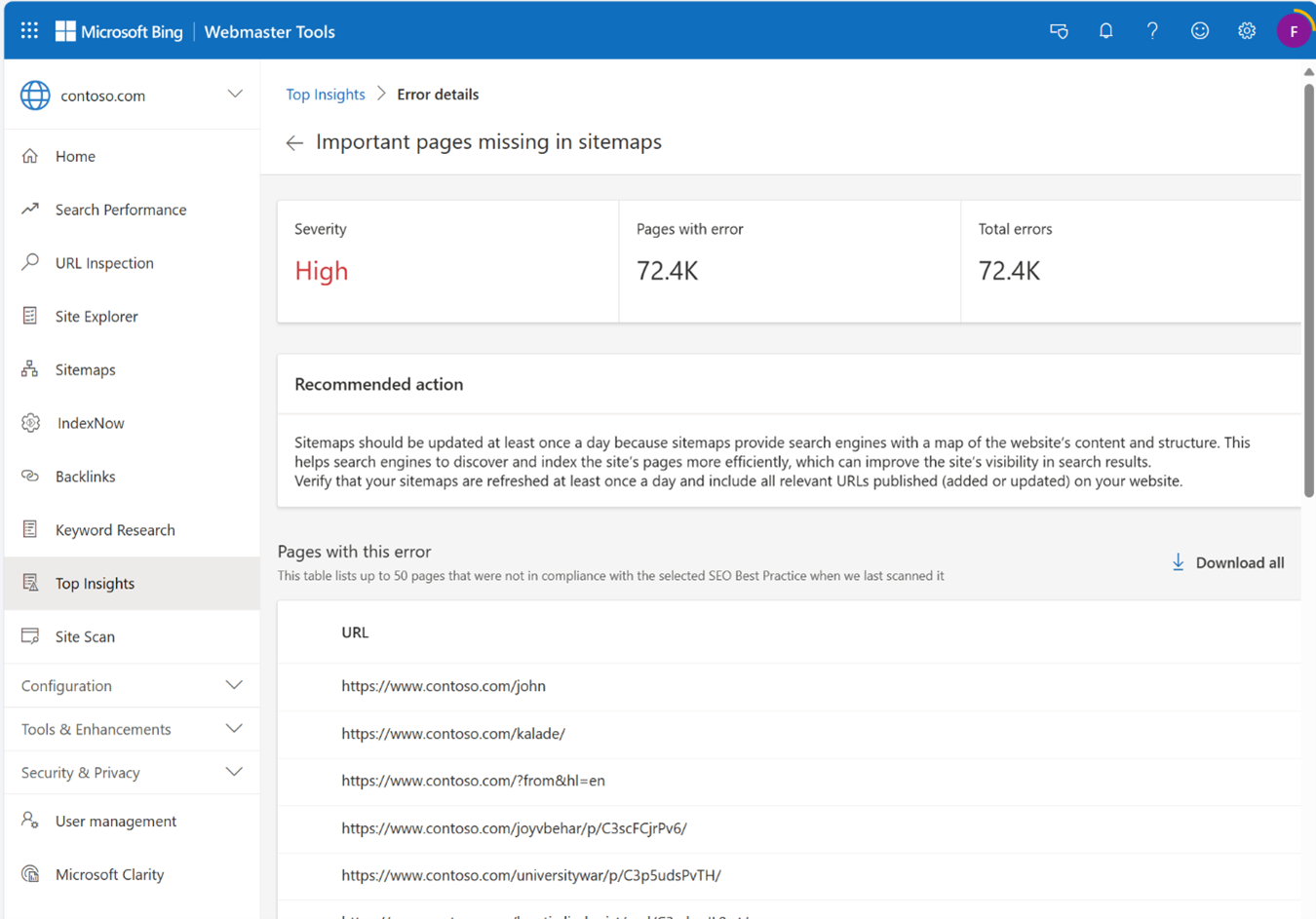Expand the contoso.com site selector dropdown
Image resolution: width=1316 pixels, height=919 pixels.
tap(235, 95)
